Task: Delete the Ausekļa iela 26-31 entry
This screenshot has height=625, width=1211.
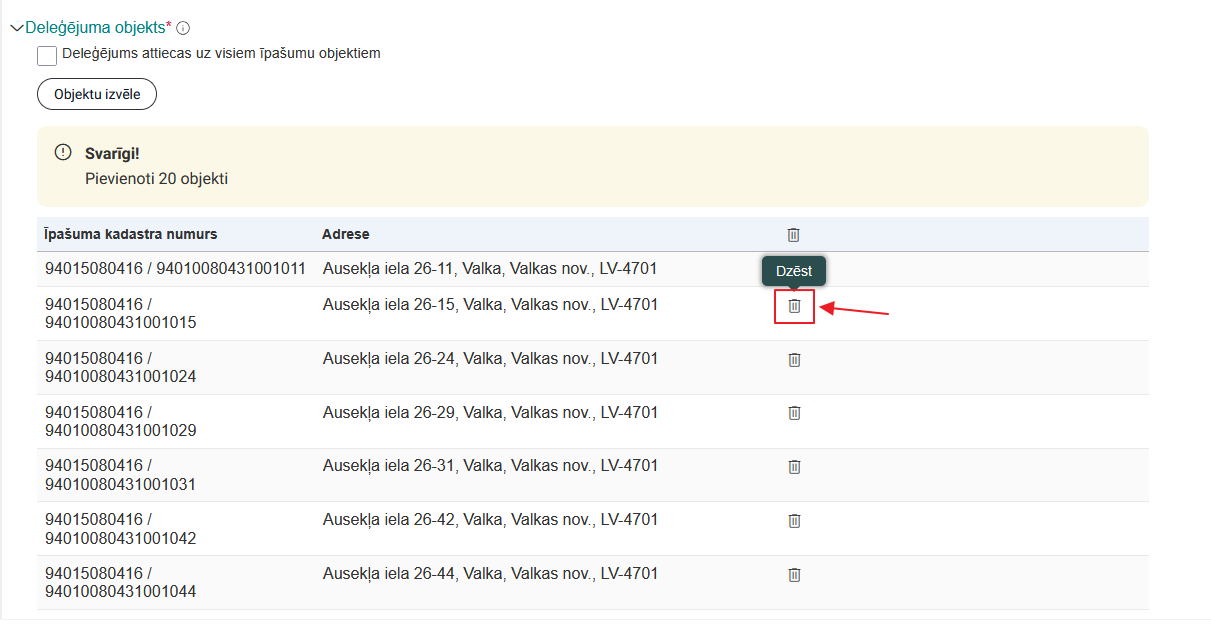Action: pos(794,467)
